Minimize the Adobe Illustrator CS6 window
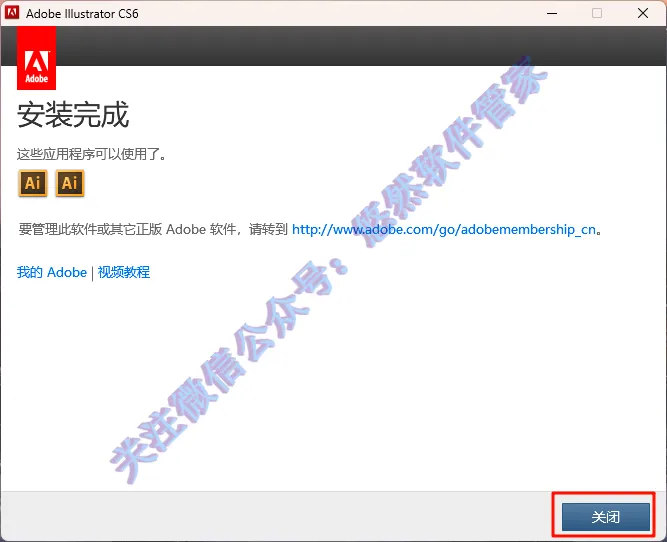This screenshot has width=667, height=542. tap(552, 14)
